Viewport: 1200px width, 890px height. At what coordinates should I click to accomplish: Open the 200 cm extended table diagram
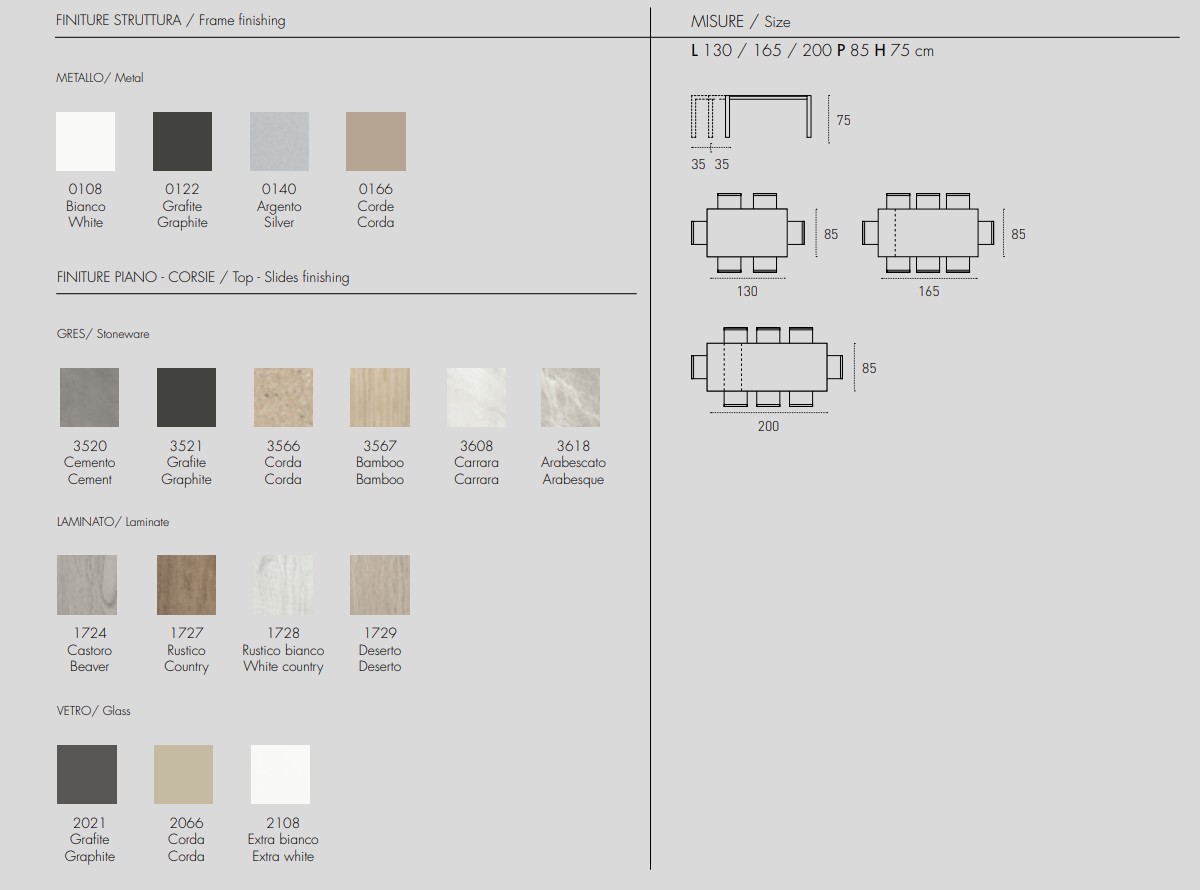click(767, 367)
